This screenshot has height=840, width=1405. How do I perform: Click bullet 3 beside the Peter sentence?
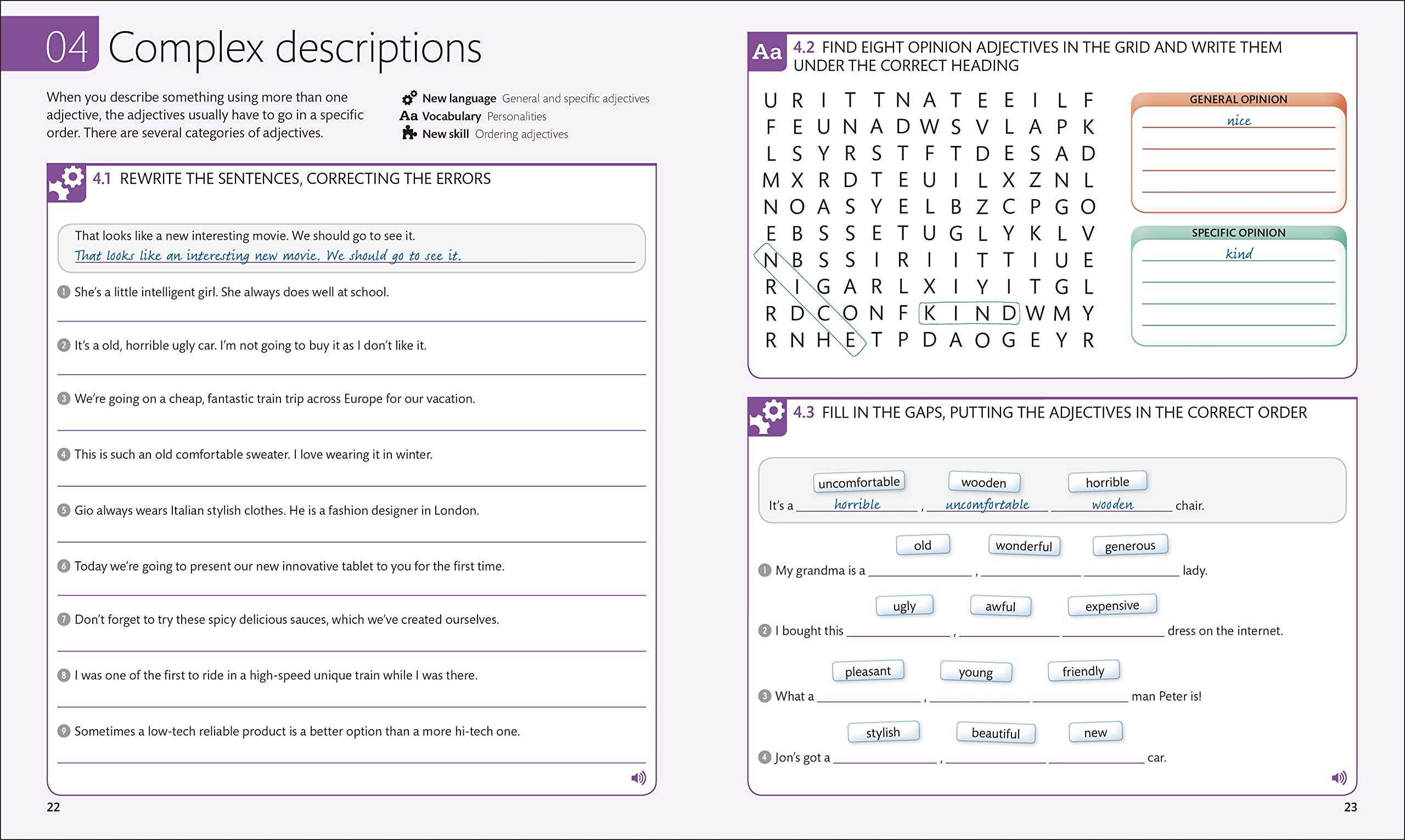(765, 696)
